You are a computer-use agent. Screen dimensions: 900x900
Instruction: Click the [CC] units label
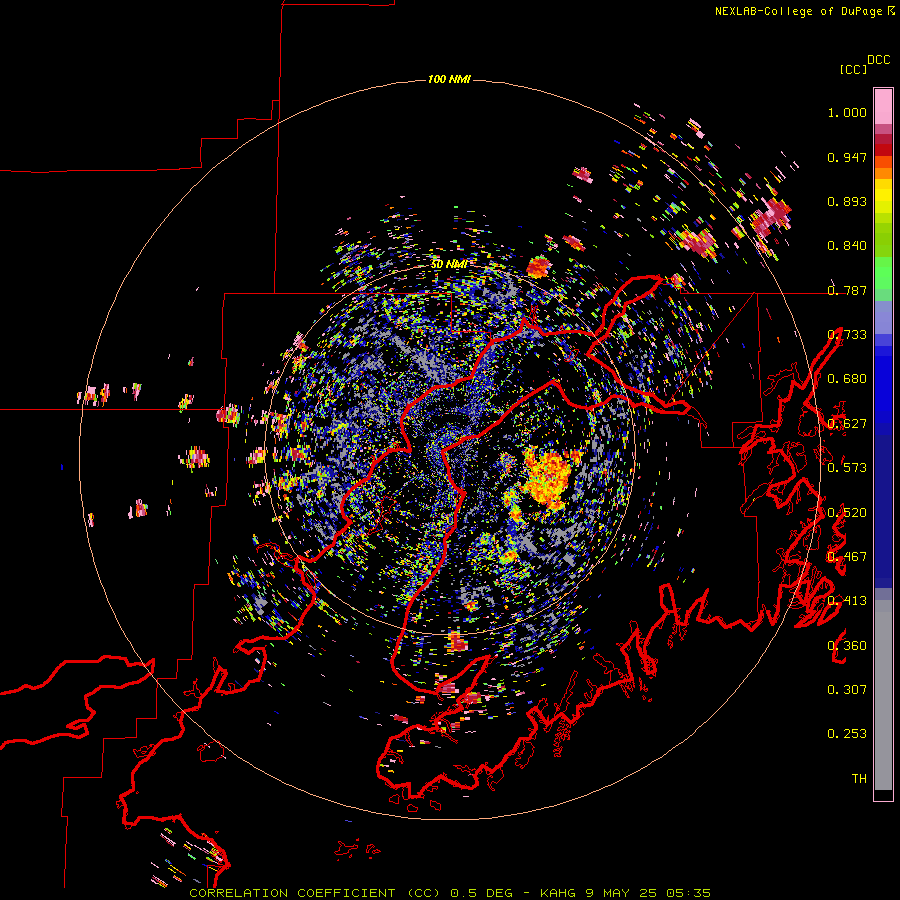coord(854,69)
